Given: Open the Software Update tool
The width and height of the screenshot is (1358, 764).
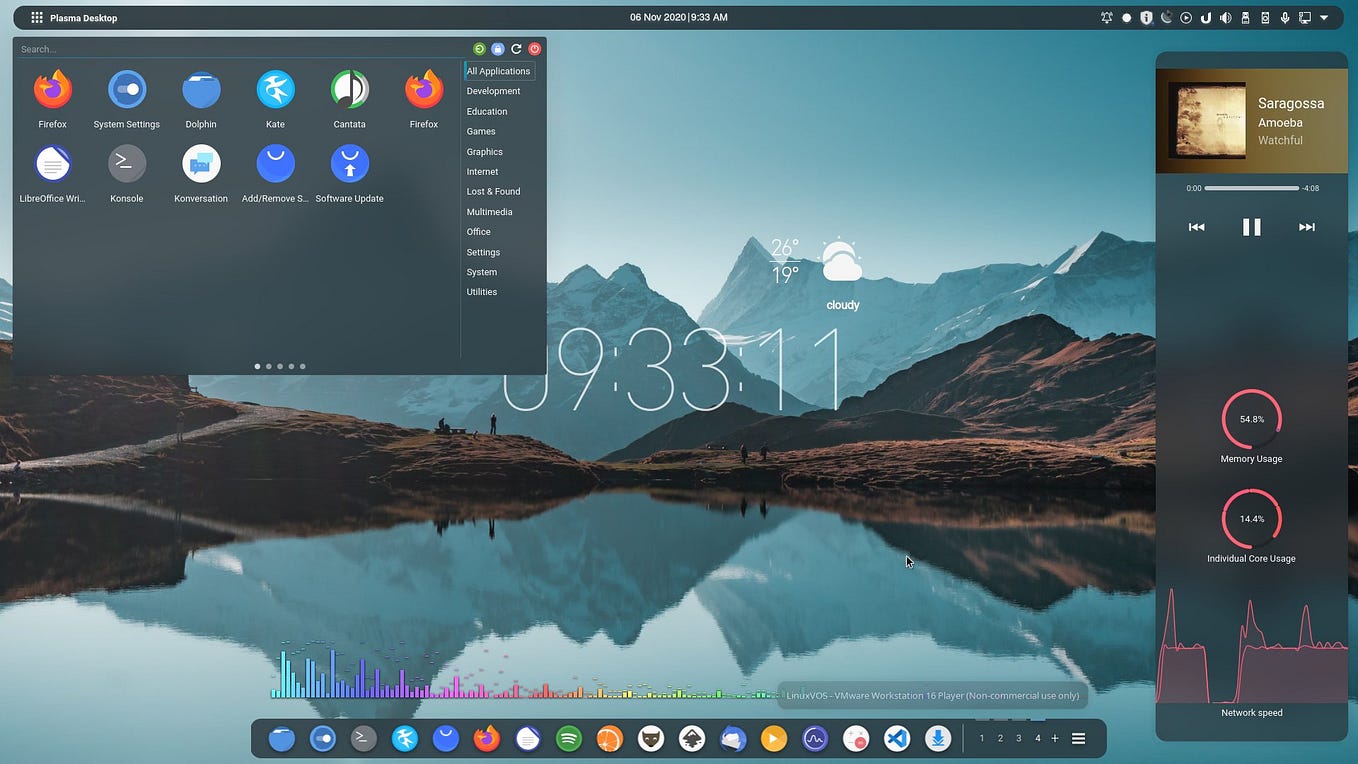Looking at the screenshot, I should click(x=349, y=163).
